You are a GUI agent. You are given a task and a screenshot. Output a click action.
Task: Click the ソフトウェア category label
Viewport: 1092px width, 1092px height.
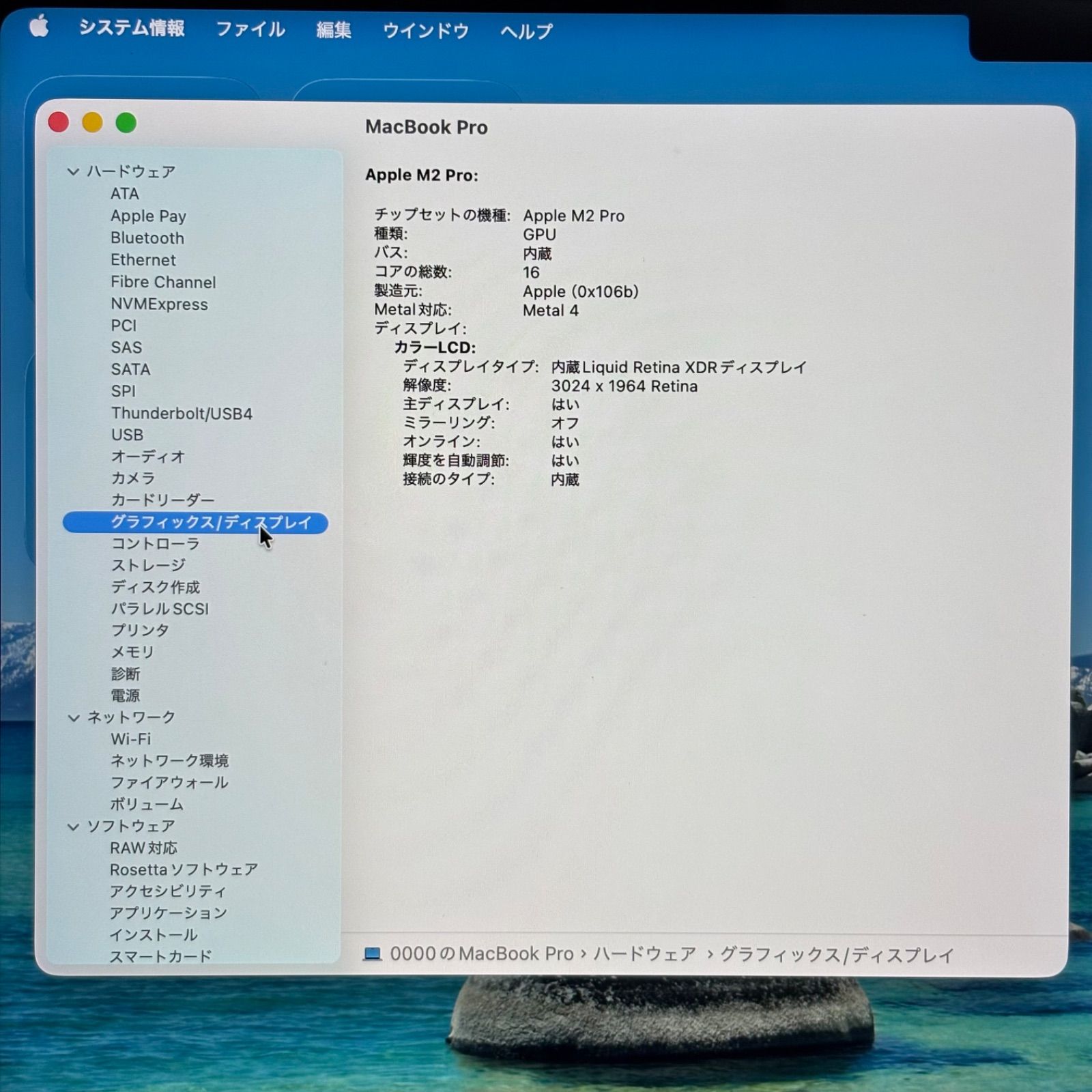(131, 827)
